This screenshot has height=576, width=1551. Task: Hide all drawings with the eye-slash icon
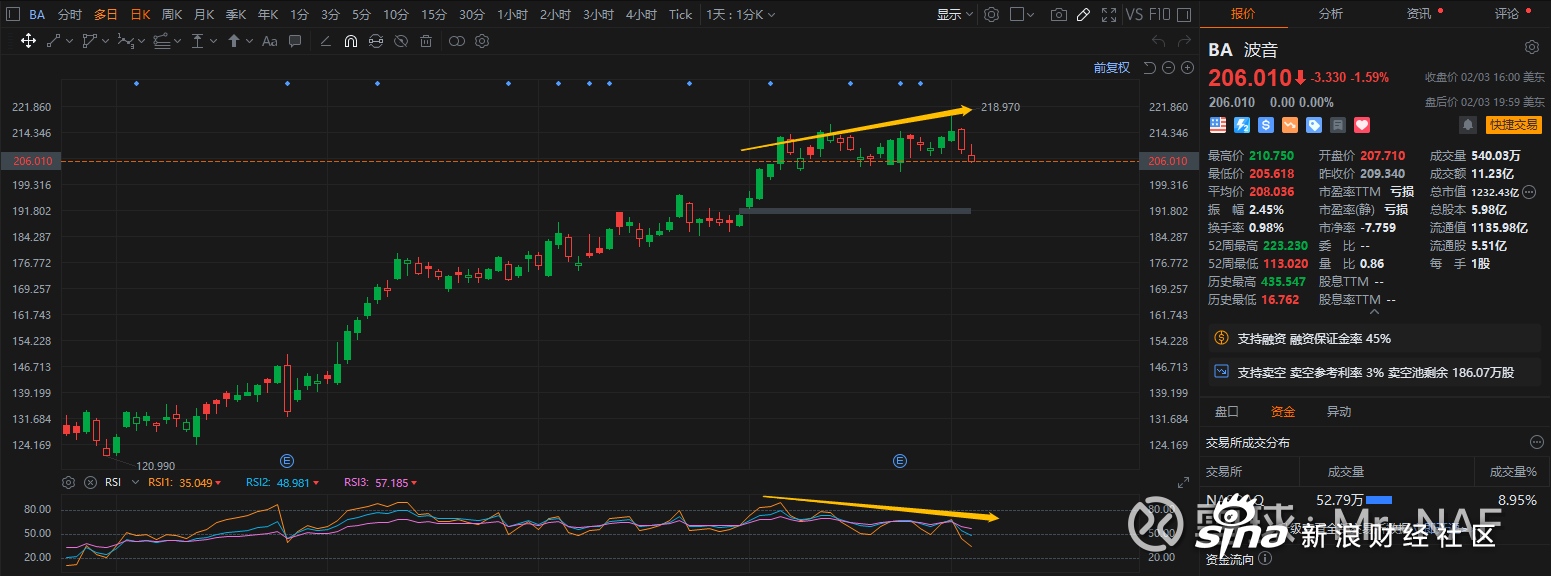click(x=401, y=41)
